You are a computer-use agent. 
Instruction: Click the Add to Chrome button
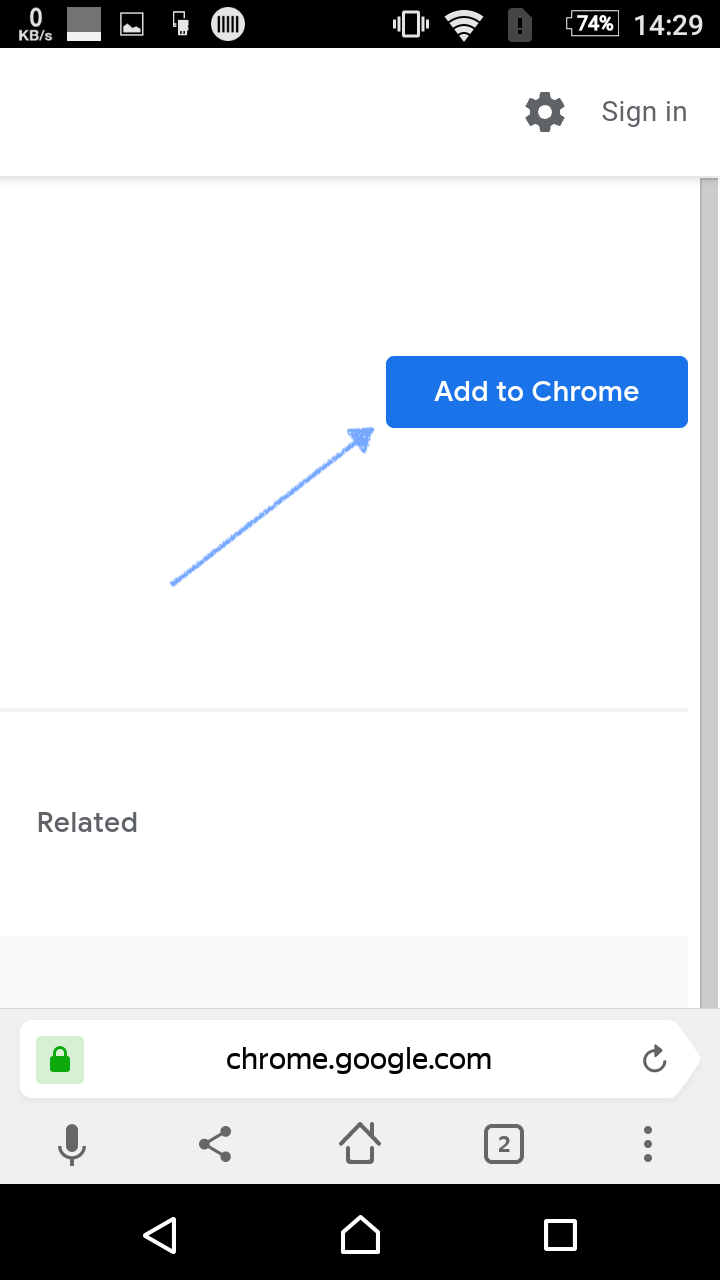(537, 392)
